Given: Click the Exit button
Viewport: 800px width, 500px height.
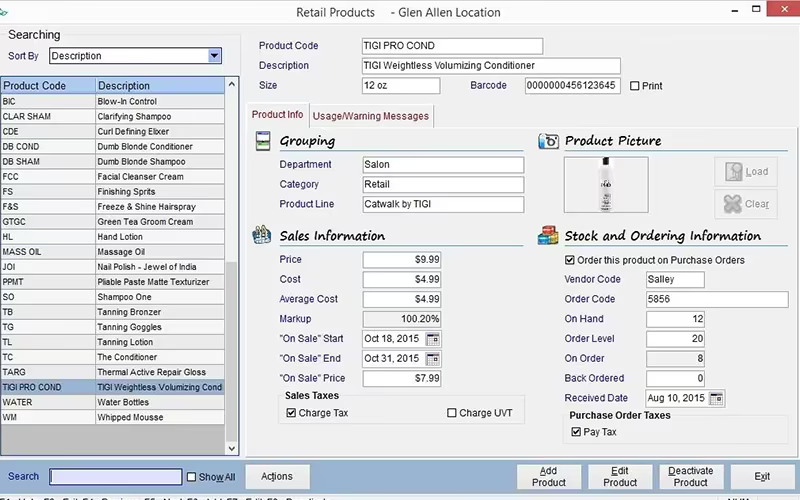Looking at the screenshot, I should pyautogui.click(x=762, y=477).
